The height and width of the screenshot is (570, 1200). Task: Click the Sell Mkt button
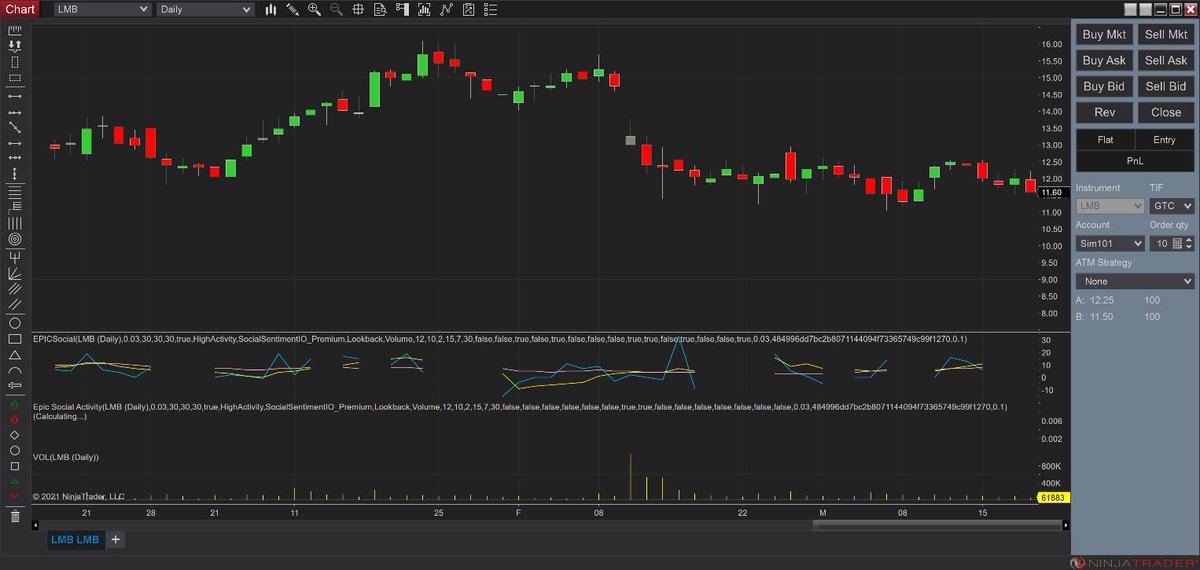[x=1166, y=34]
